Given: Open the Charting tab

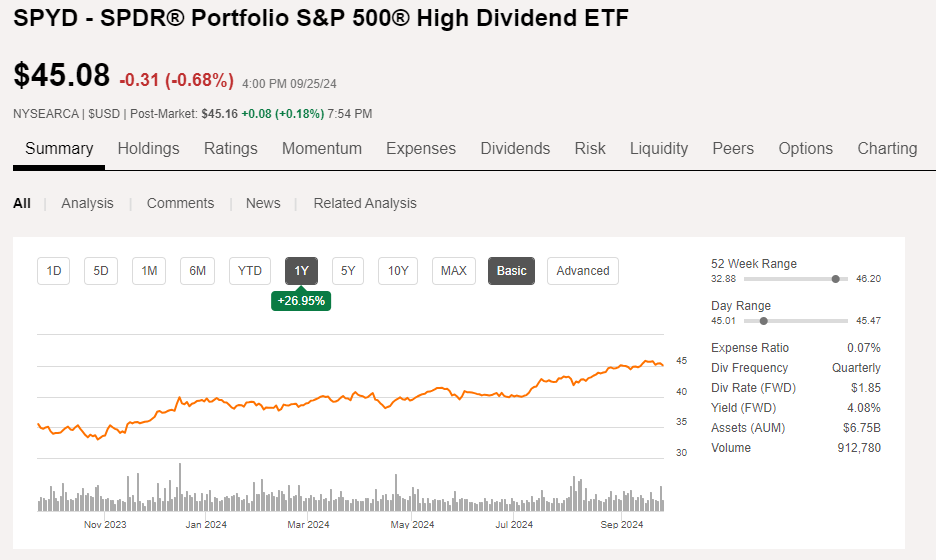Looking at the screenshot, I should point(887,149).
